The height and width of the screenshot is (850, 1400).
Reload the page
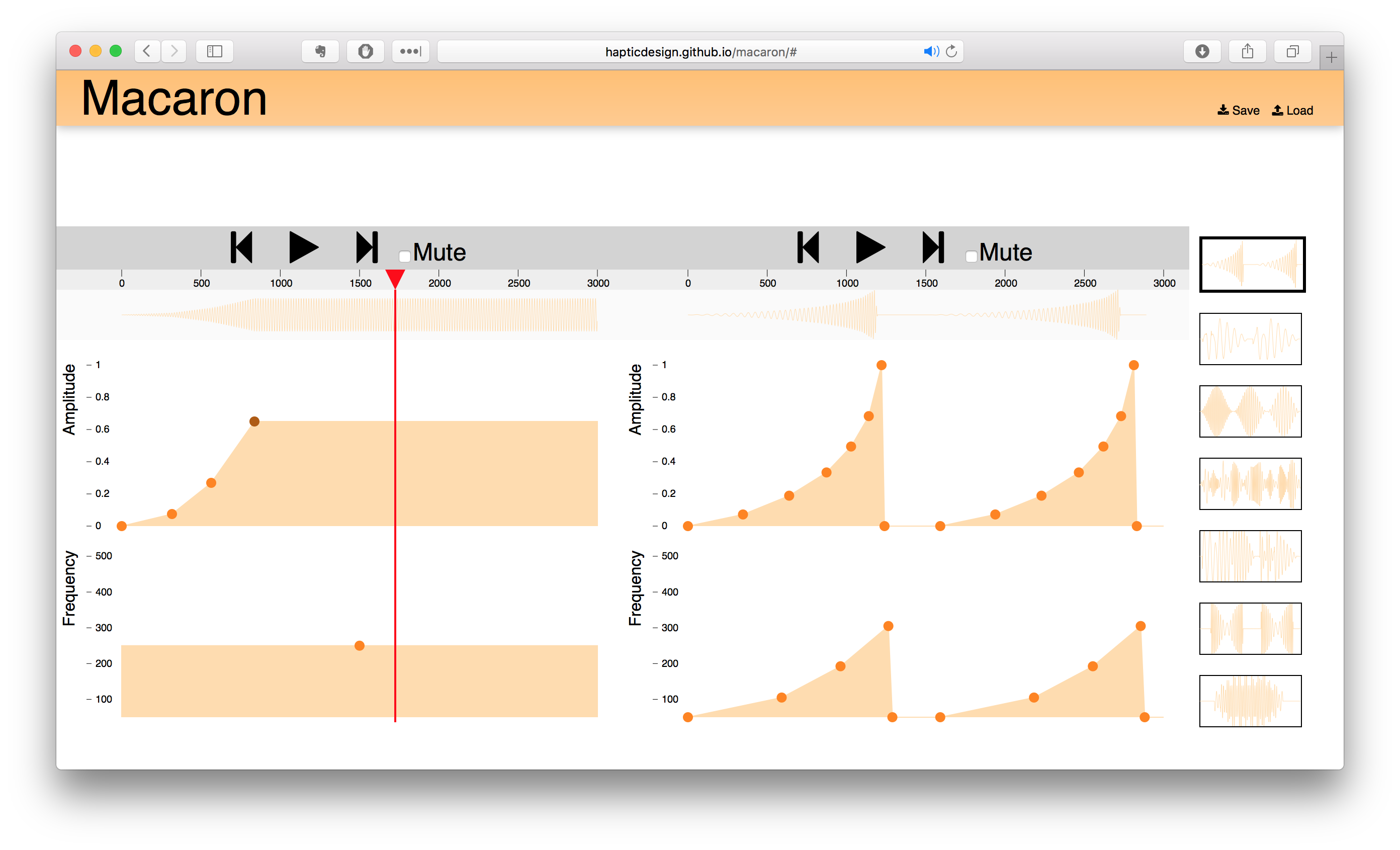[x=952, y=52]
